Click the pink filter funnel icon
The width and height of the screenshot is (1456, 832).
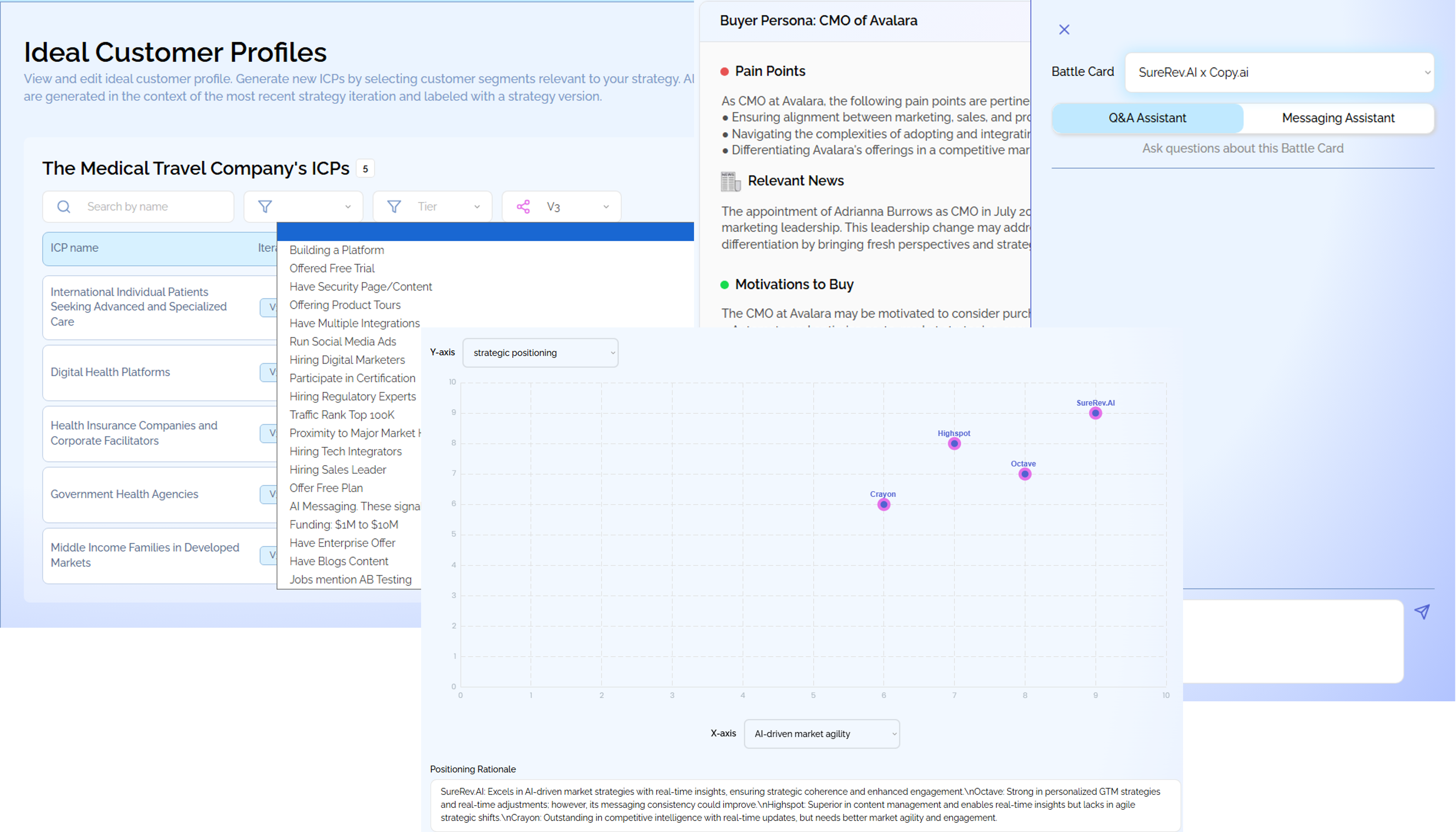(265, 206)
